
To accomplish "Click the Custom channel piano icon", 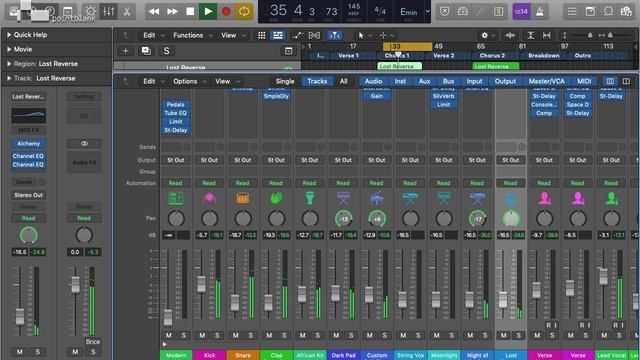I will click(377, 198).
